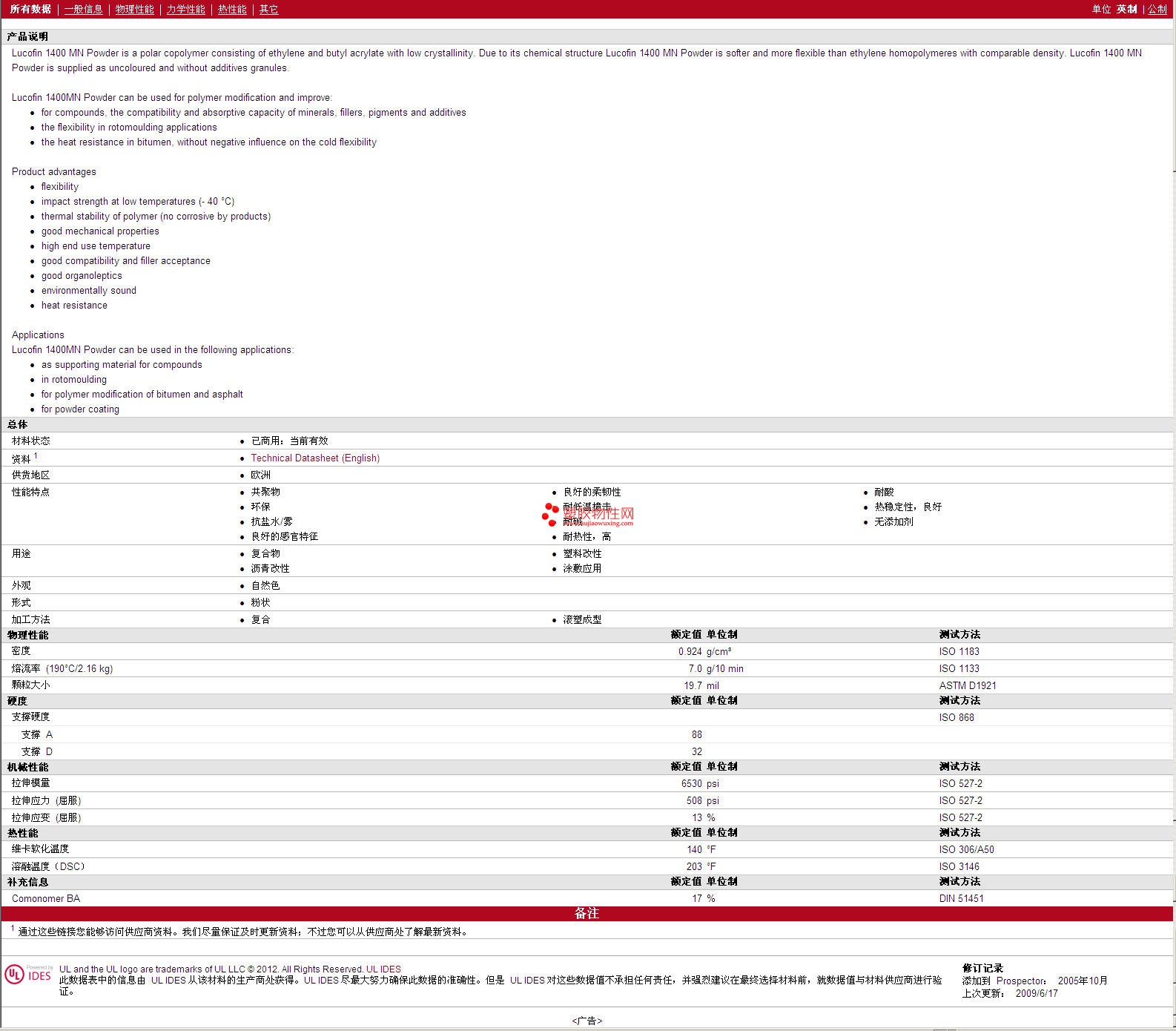
Task: Switch units to 公制
Action: (1157, 9)
